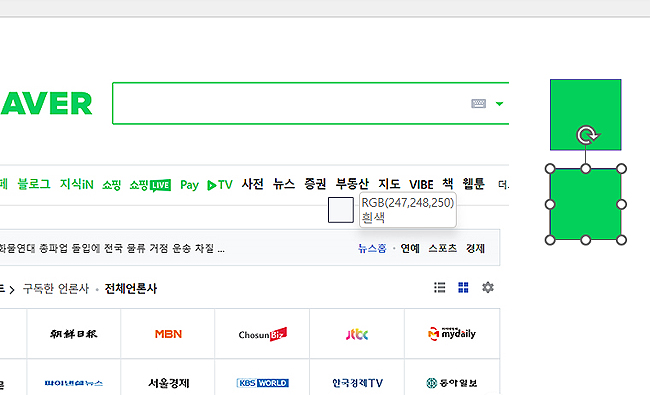Open the ChosunBiz press logo tile
Screen dimensions: 650x395
[262, 334]
